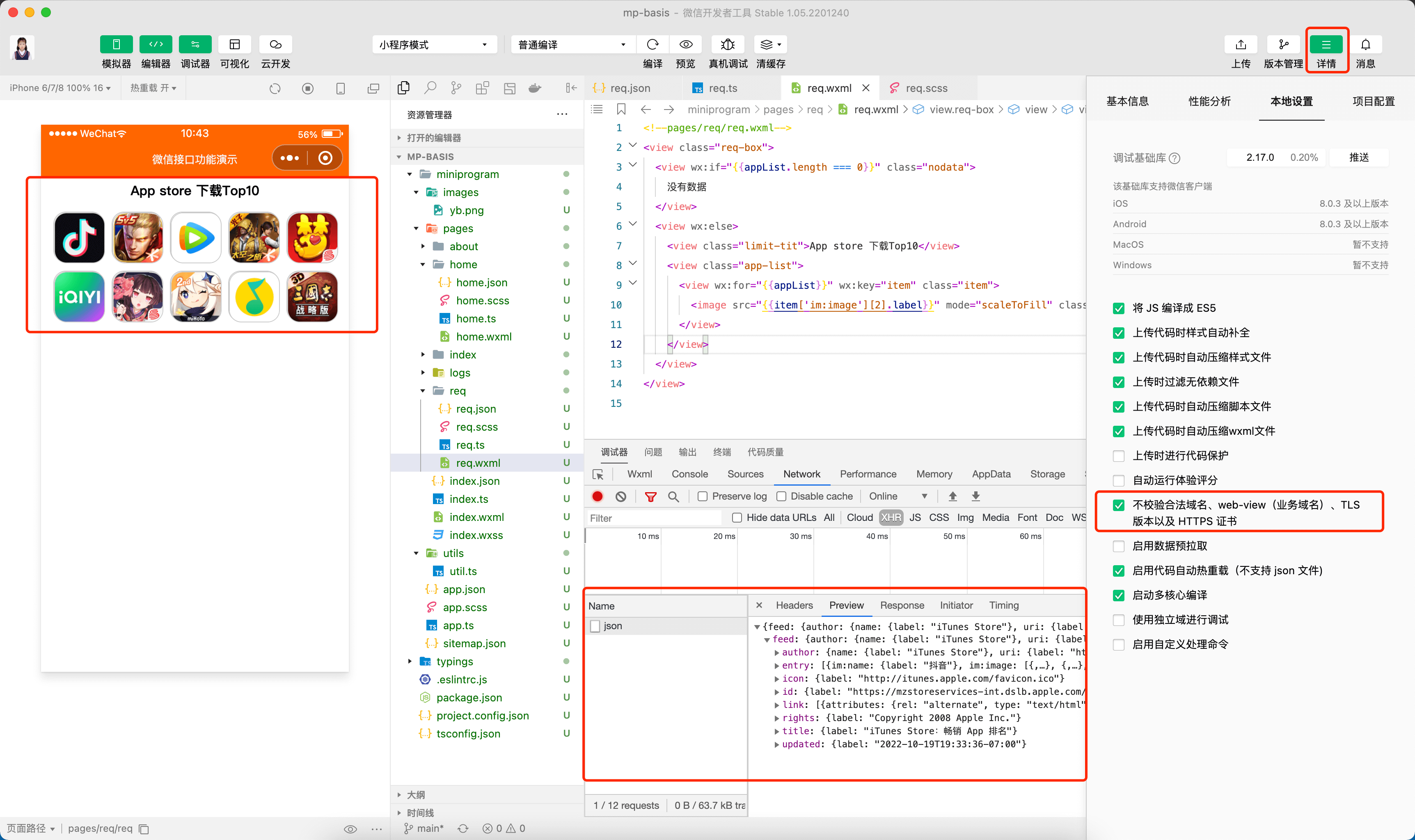This screenshot has width=1415, height=840.
Task: Open the search icon in editor sidebar
Action: [430, 88]
